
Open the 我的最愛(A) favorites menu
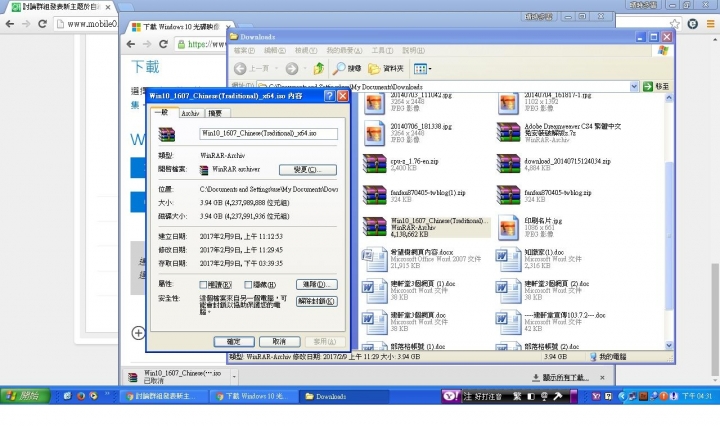pos(344,50)
